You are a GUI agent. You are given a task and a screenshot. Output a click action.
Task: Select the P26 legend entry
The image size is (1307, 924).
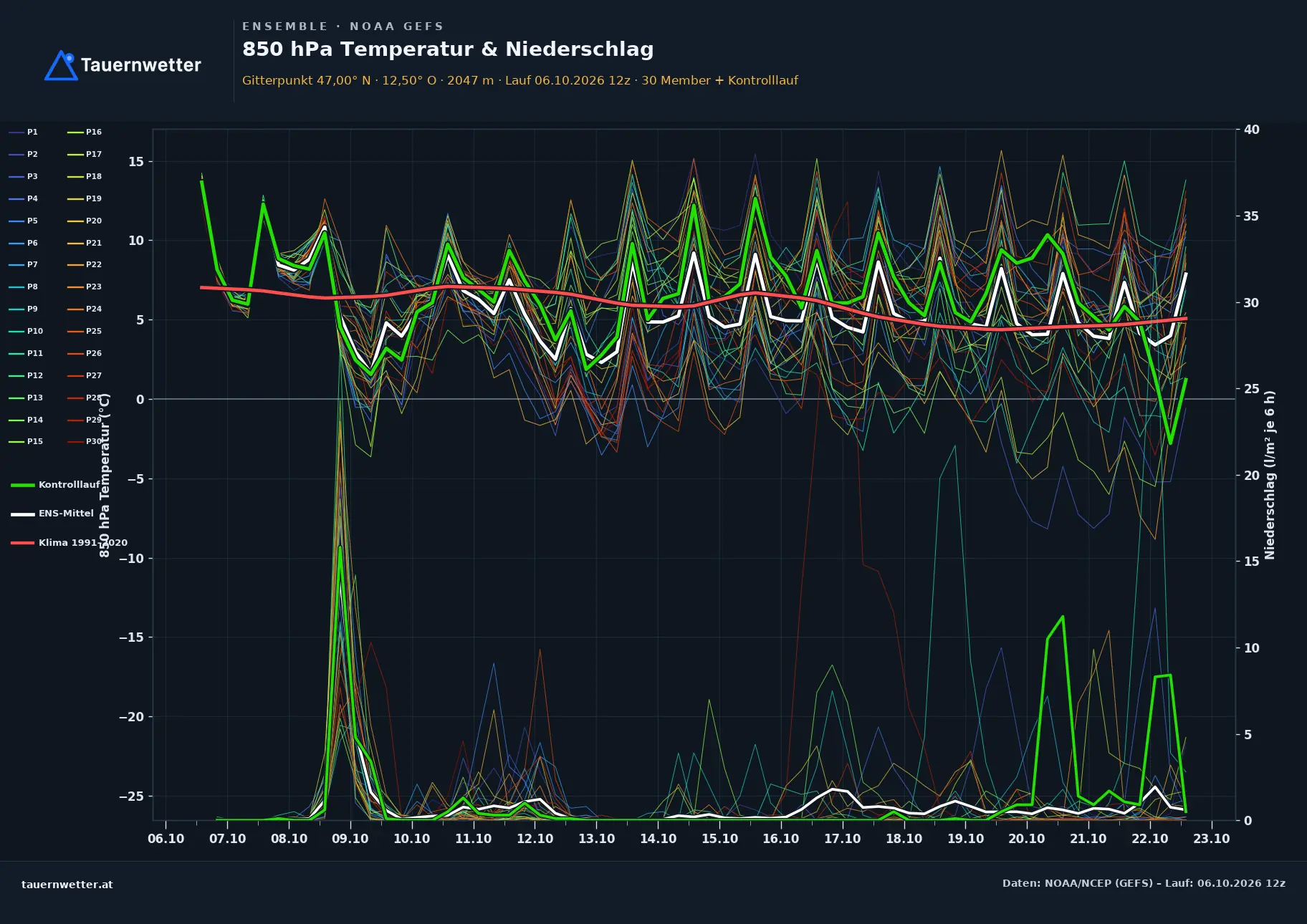[x=85, y=353]
